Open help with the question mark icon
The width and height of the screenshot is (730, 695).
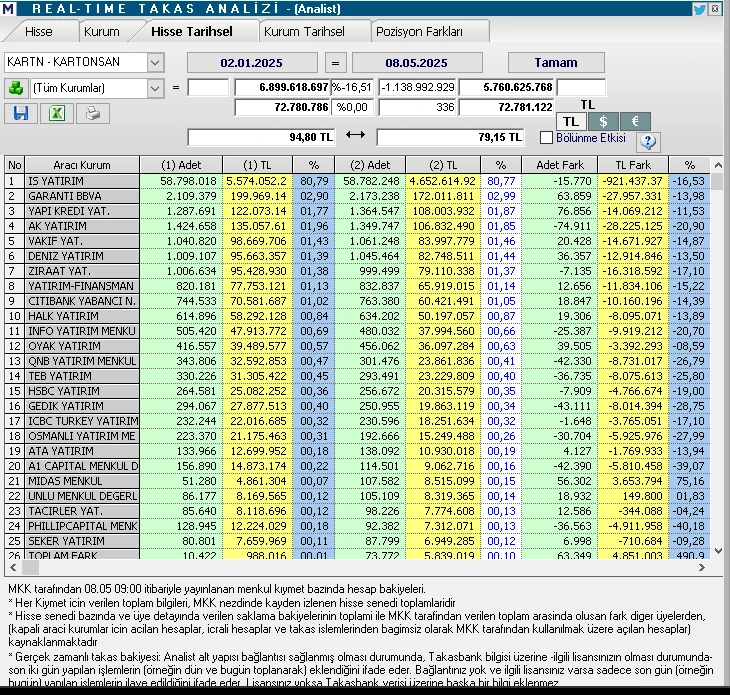(x=648, y=141)
